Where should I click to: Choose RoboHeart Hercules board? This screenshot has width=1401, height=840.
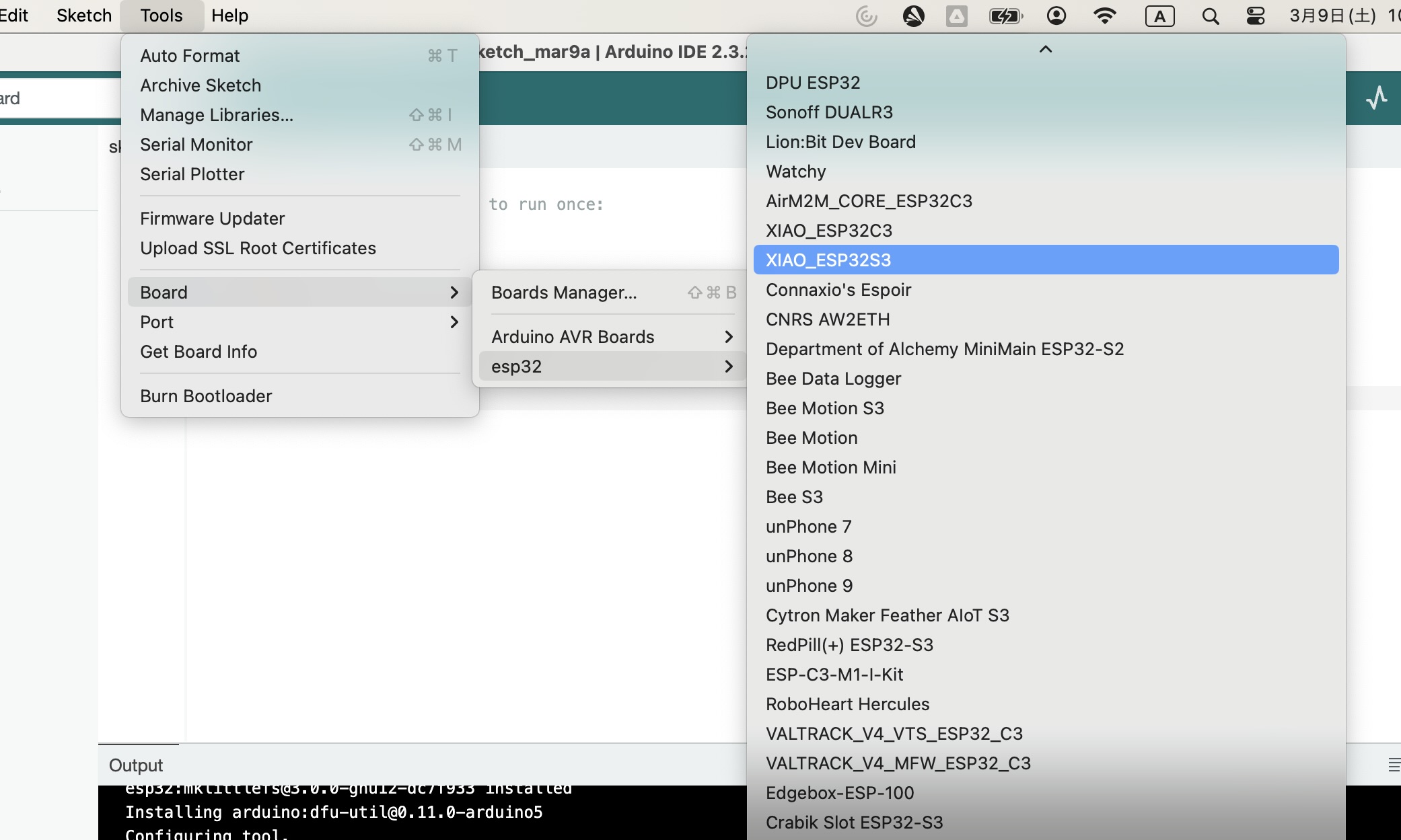[1046, 703]
